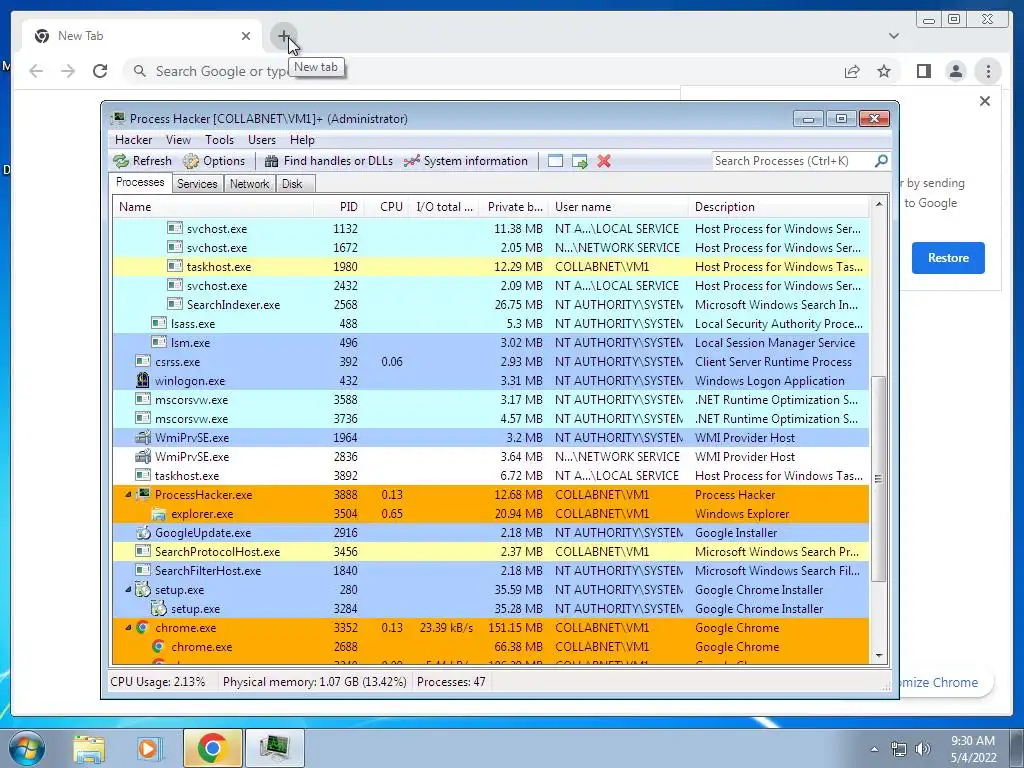Click the find window toolbar icon

555,161
